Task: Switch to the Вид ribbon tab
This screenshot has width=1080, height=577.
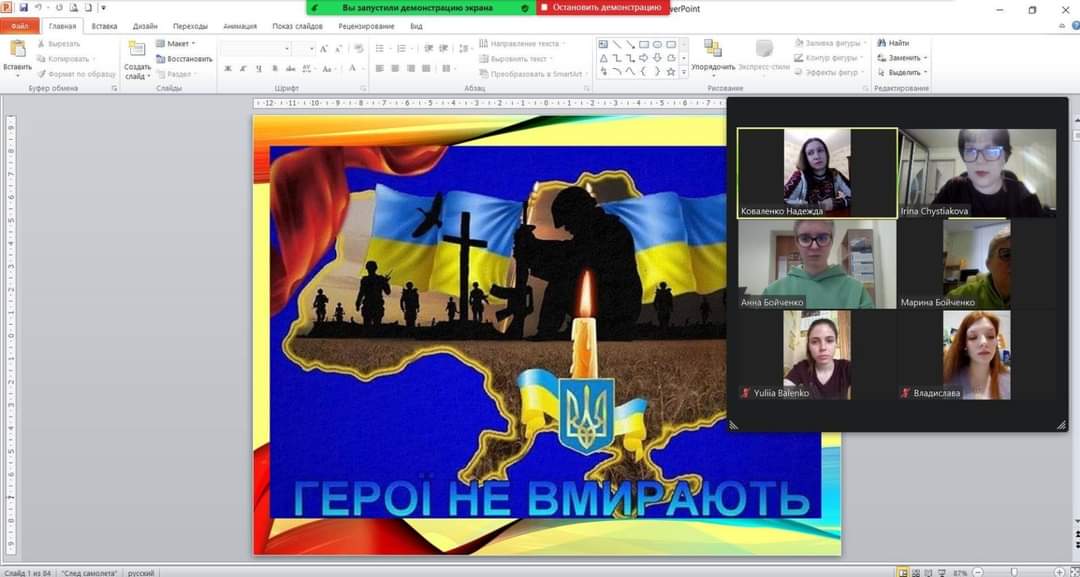Action: point(416,26)
